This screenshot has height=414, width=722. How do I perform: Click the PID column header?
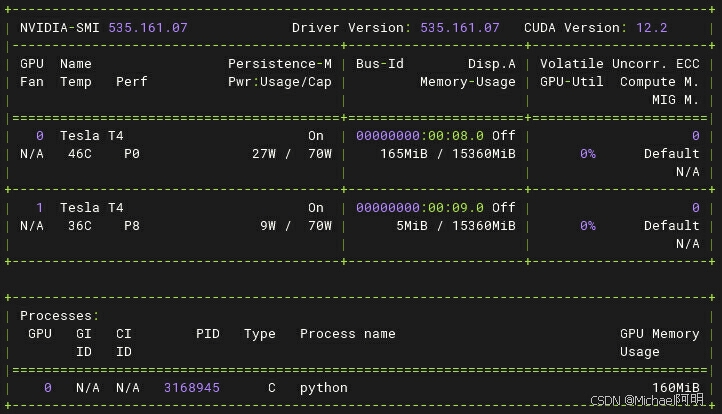pyautogui.click(x=208, y=334)
